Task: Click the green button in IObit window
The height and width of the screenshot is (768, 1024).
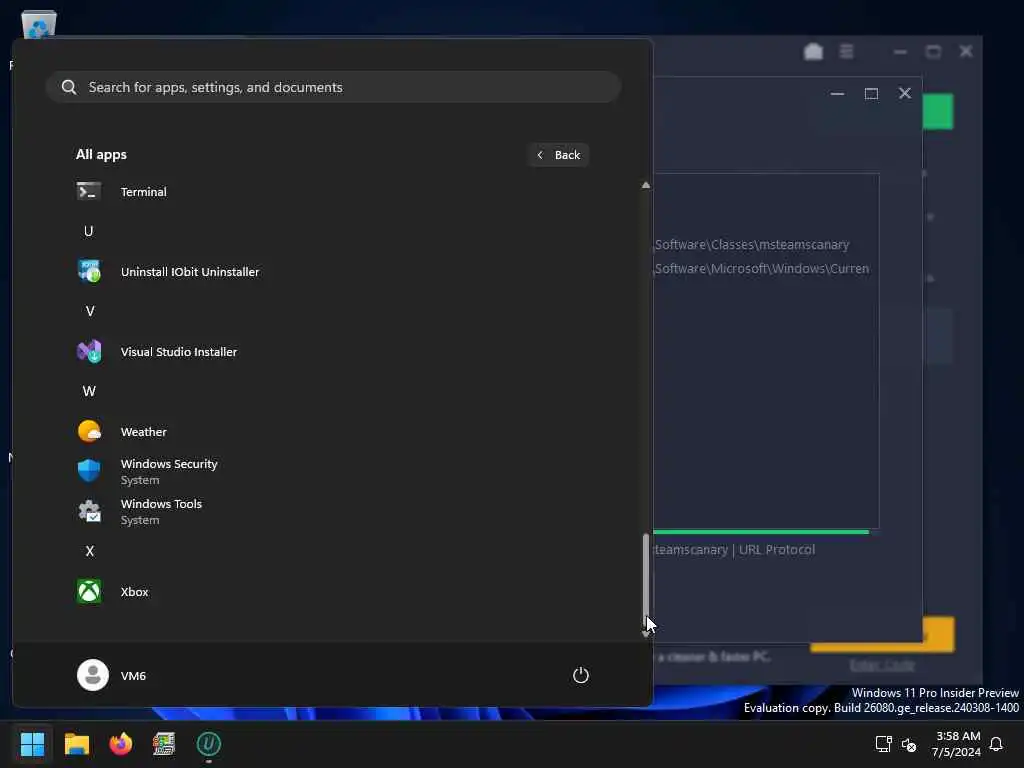Action: pyautogui.click(x=938, y=112)
